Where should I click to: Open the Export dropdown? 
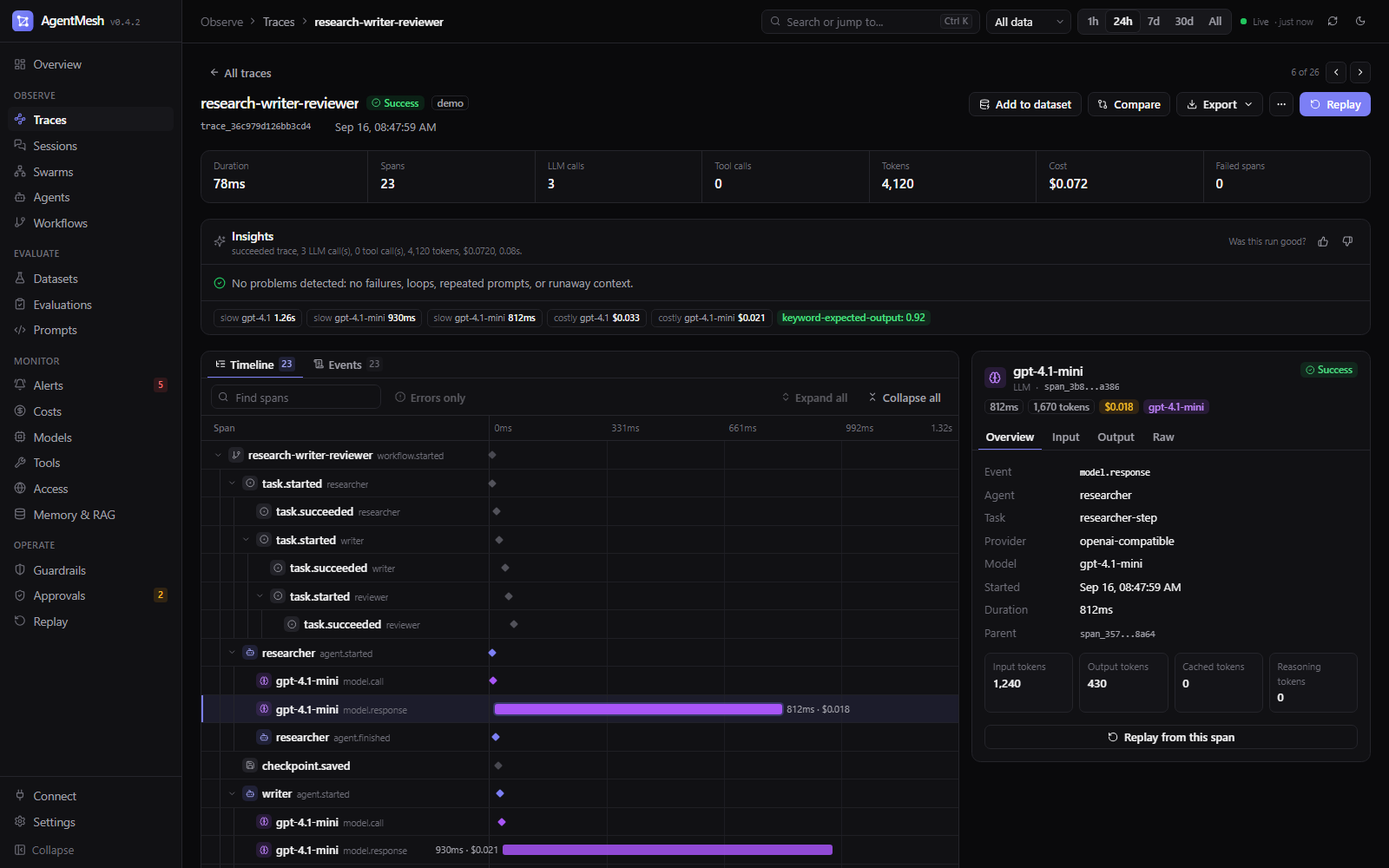coord(1220,104)
